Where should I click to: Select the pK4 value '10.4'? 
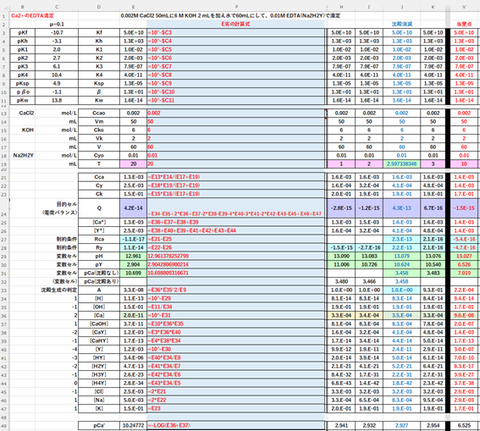(x=57, y=75)
